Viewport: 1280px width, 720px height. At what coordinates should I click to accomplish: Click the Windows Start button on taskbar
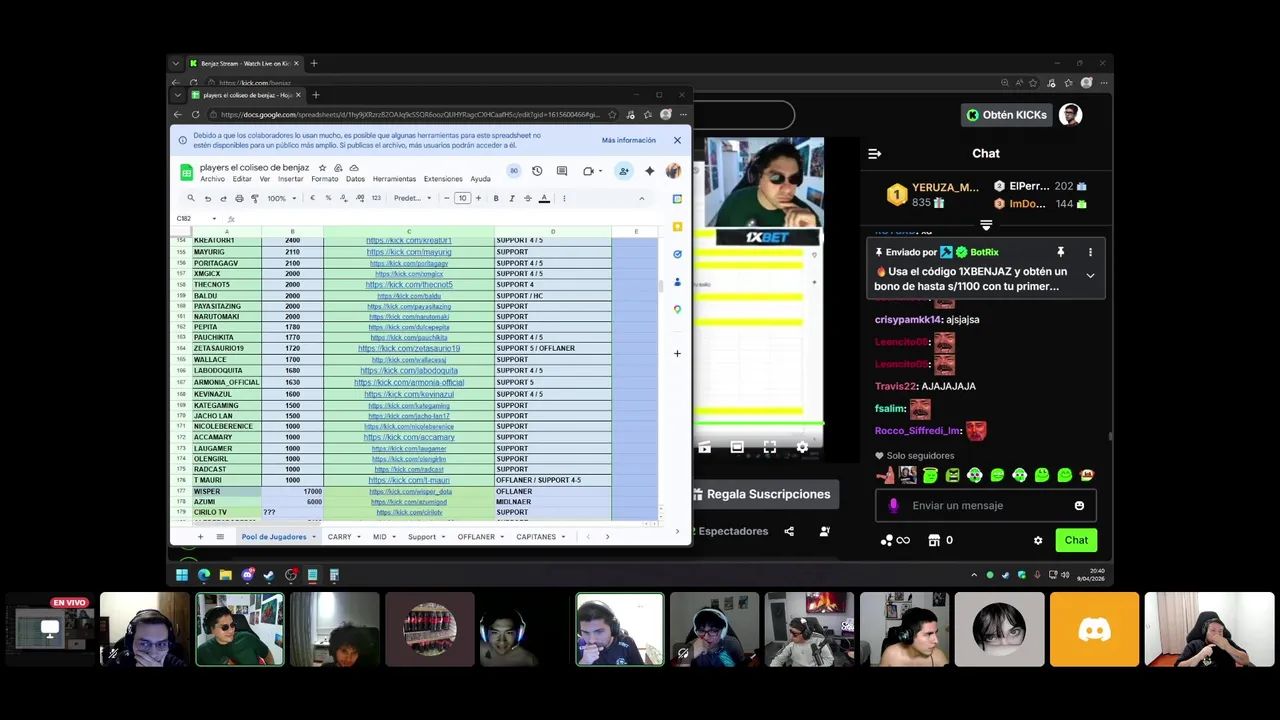182,575
